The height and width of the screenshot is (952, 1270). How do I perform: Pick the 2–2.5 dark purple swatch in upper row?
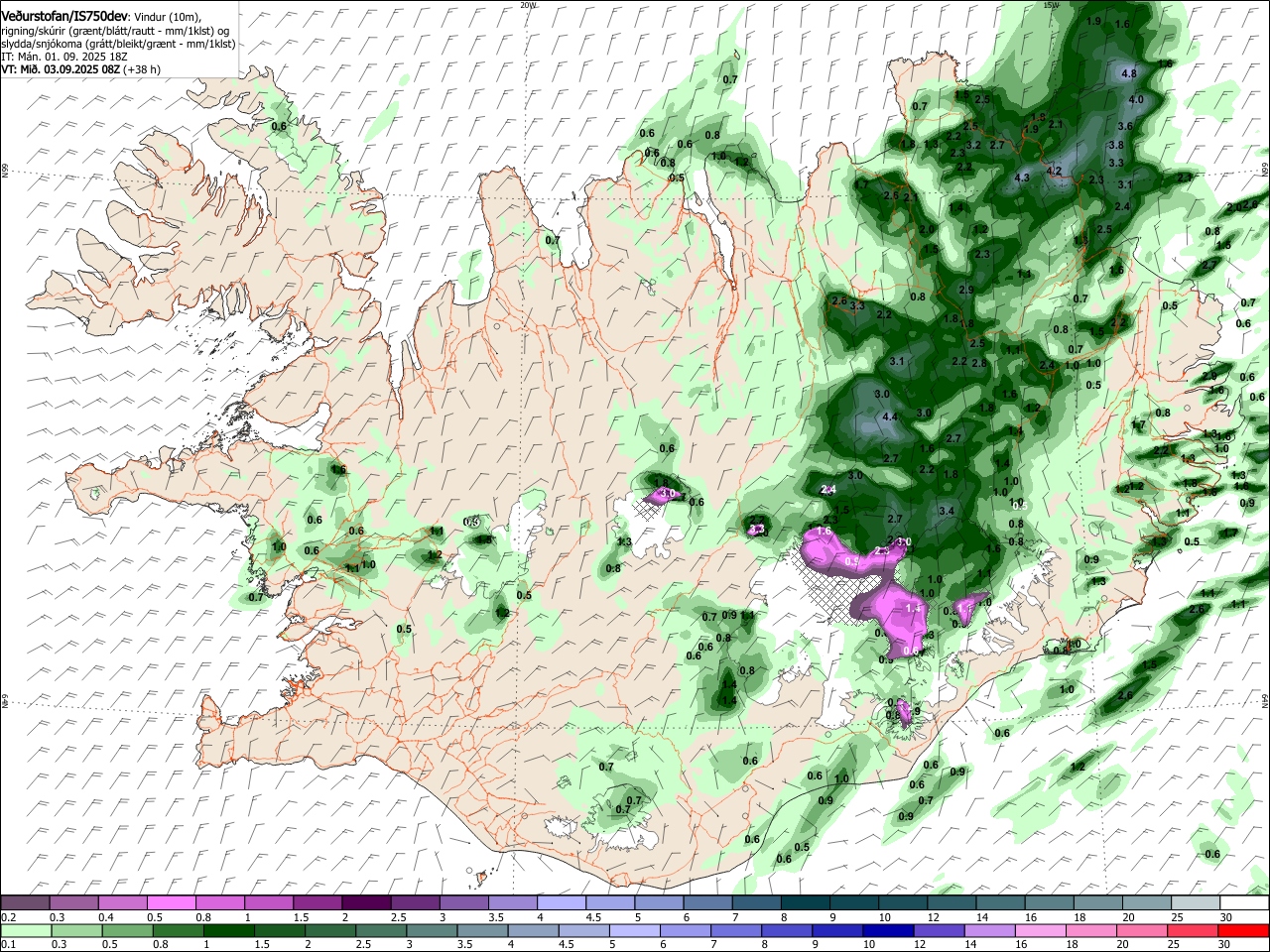pyautogui.click(x=367, y=902)
